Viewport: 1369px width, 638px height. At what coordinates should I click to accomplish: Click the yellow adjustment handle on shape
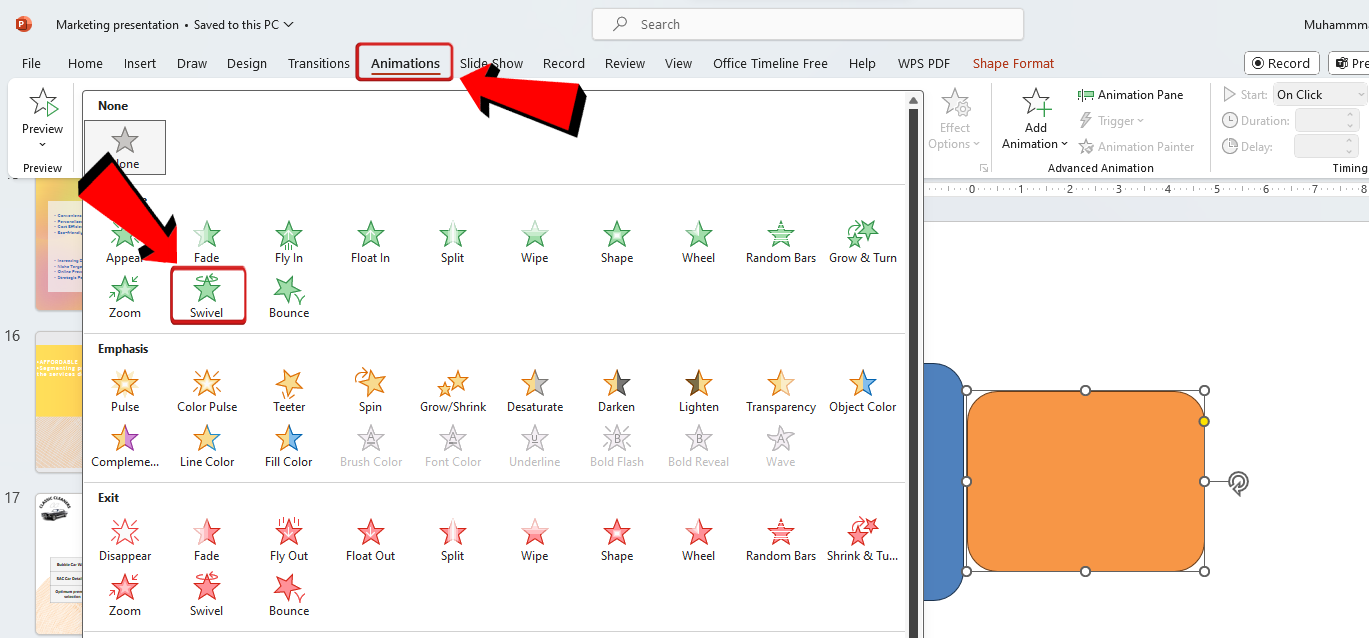(1204, 421)
